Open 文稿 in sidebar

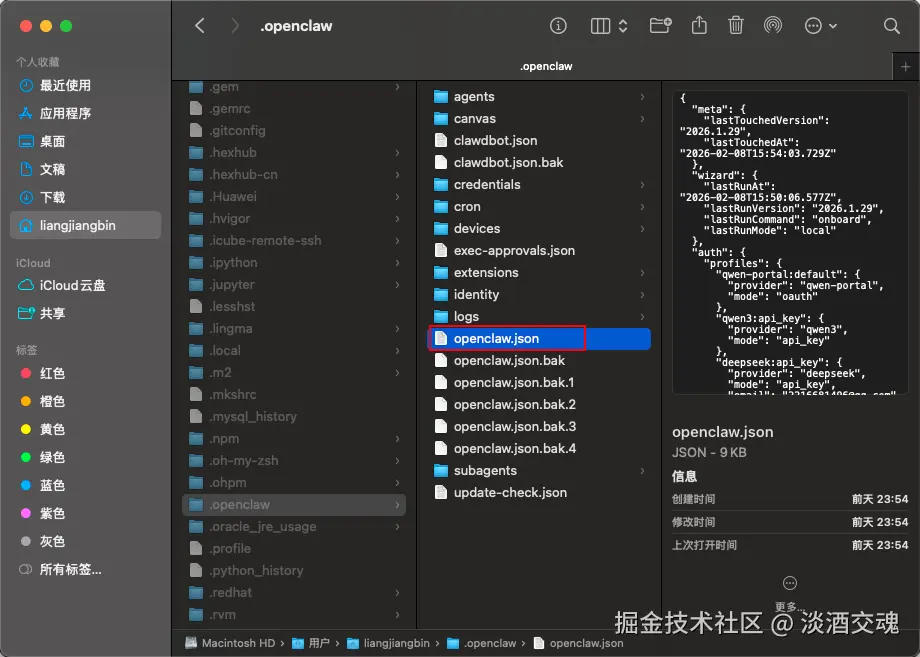pos(86,170)
